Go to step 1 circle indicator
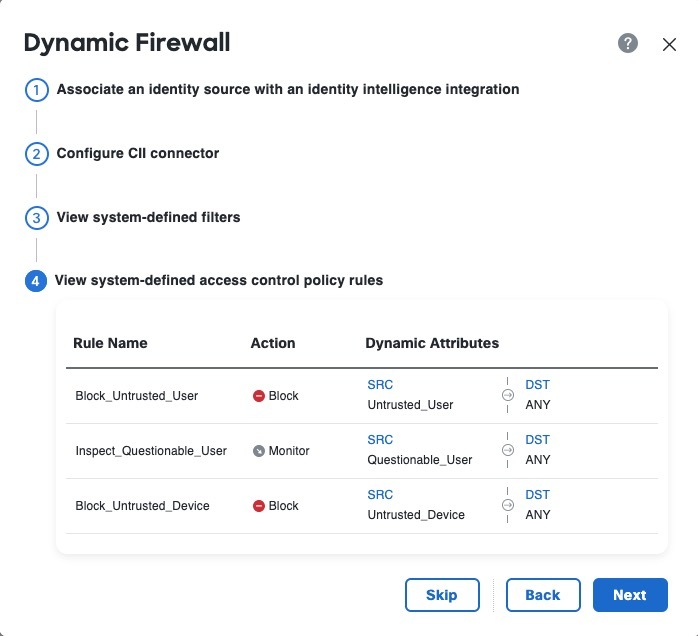698x636 pixels. click(x=36, y=90)
